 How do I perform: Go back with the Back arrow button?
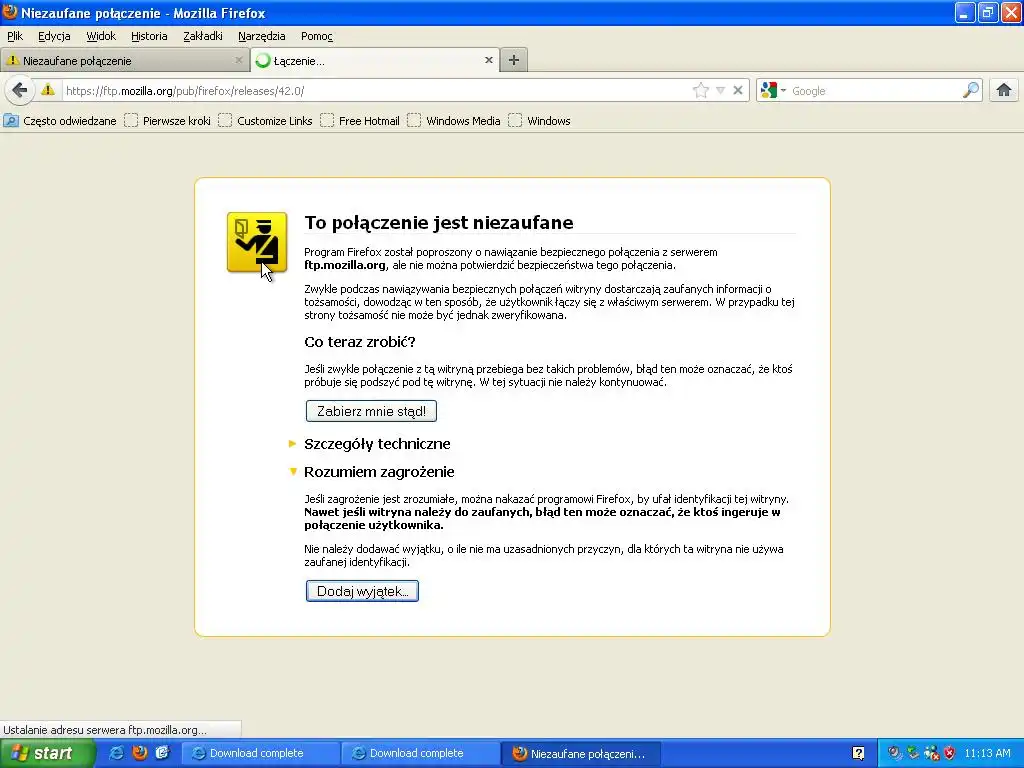20,90
